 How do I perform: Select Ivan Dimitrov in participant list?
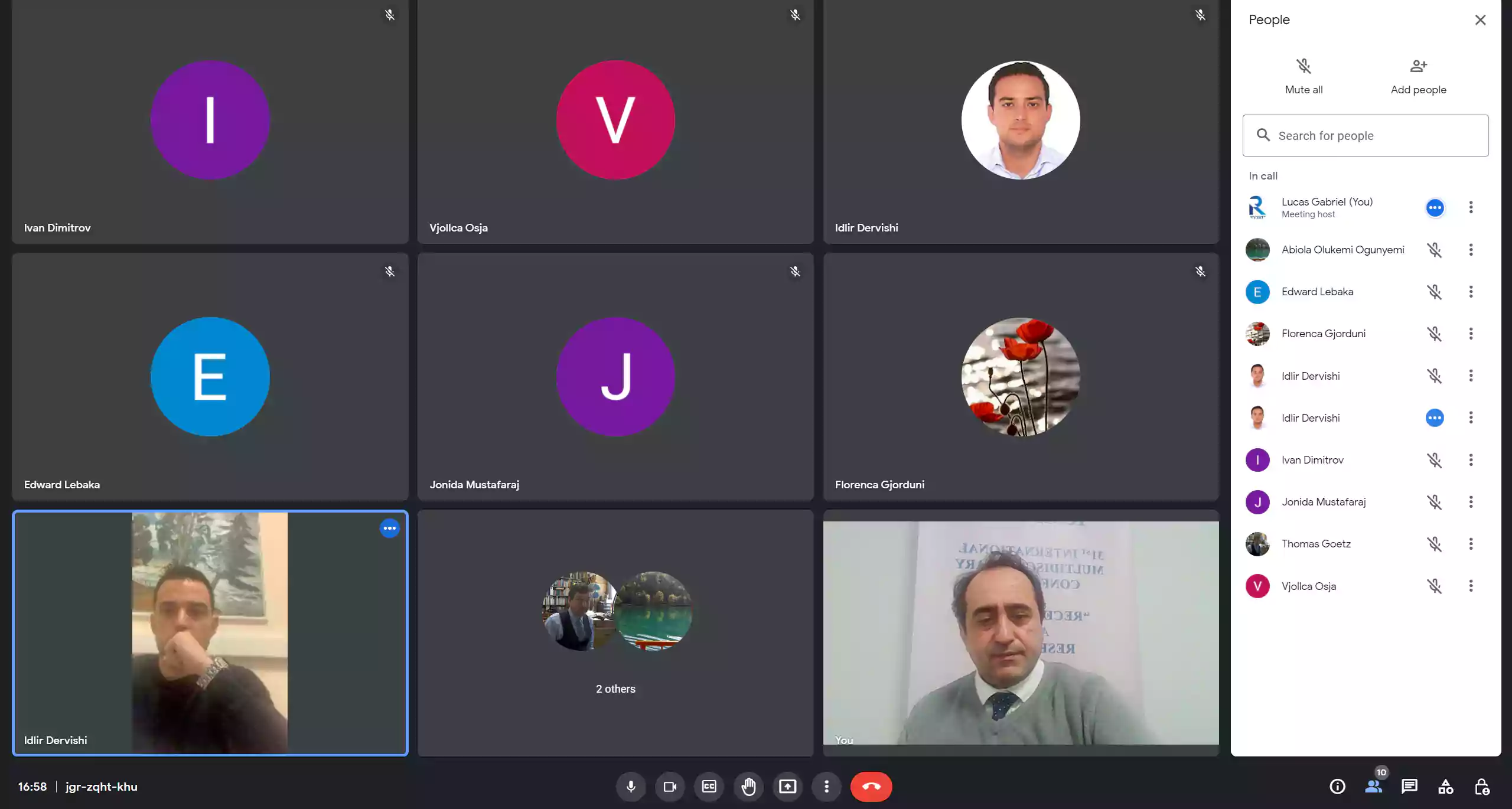1312,460
